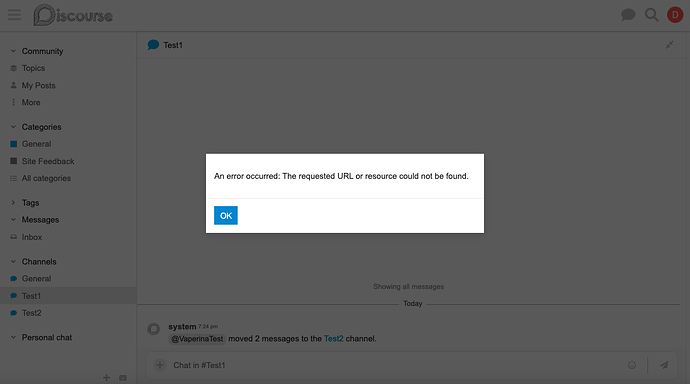Collapse the Categories section chevron

(13, 127)
